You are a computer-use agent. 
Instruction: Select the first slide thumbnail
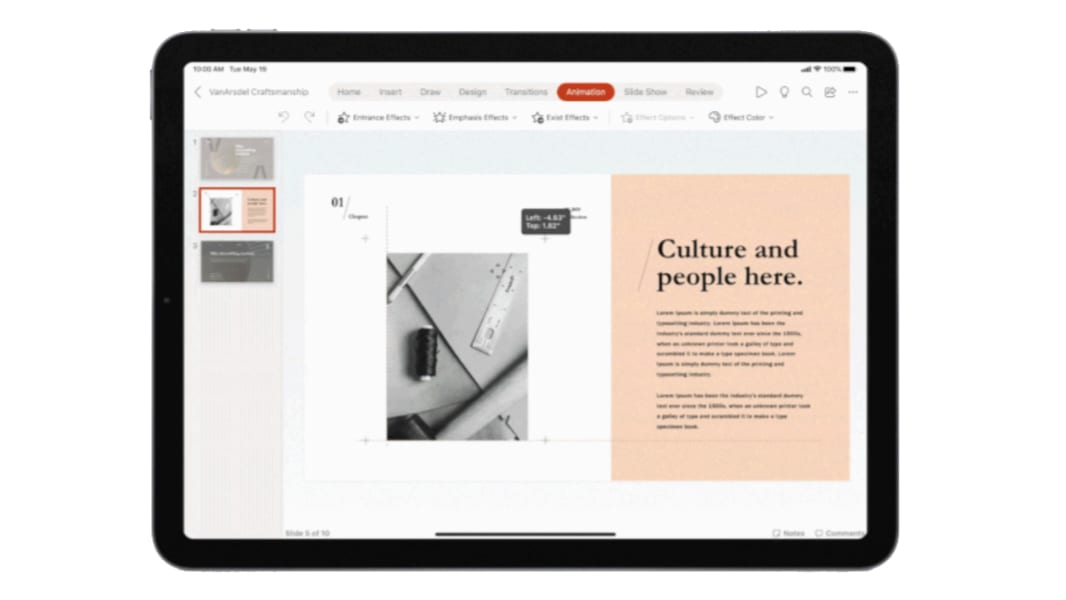pos(237,158)
